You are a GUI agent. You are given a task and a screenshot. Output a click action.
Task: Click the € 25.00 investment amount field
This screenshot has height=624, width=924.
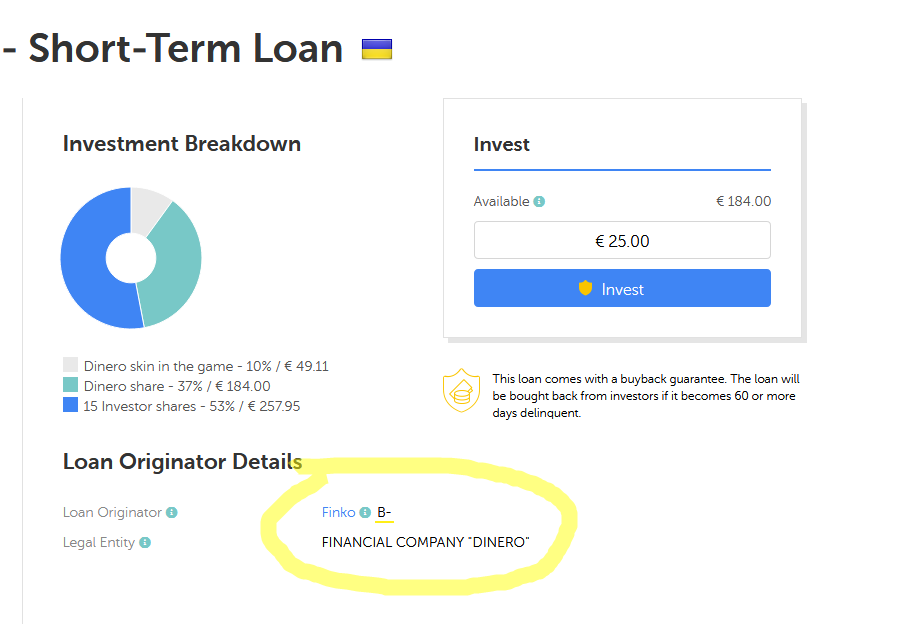pyautogui.click(x=622, y=241)
